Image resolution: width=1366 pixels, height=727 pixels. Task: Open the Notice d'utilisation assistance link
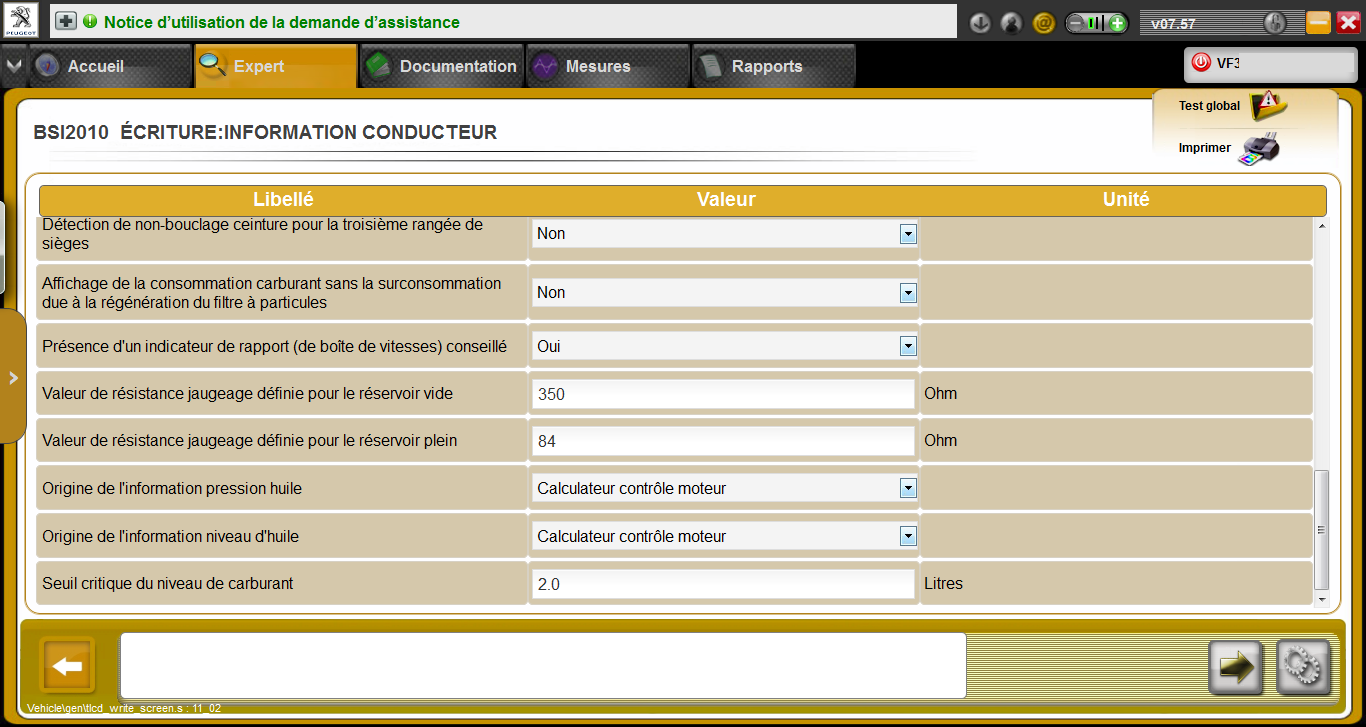[x=281, y=22]
